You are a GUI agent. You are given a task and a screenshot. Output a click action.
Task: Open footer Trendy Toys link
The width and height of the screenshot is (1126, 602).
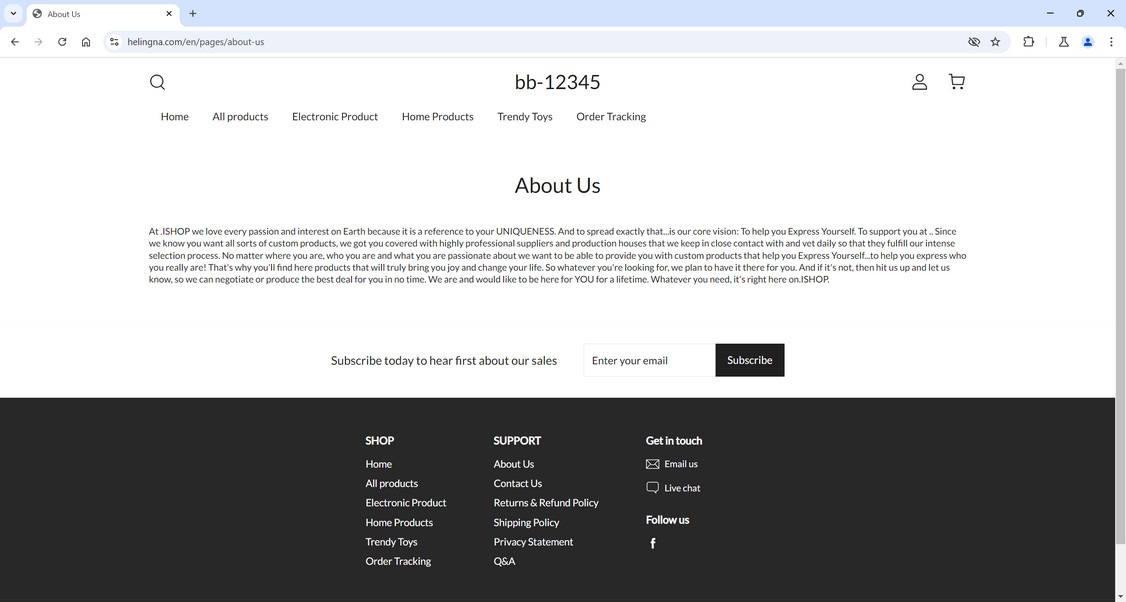click(x=391, y=542)
